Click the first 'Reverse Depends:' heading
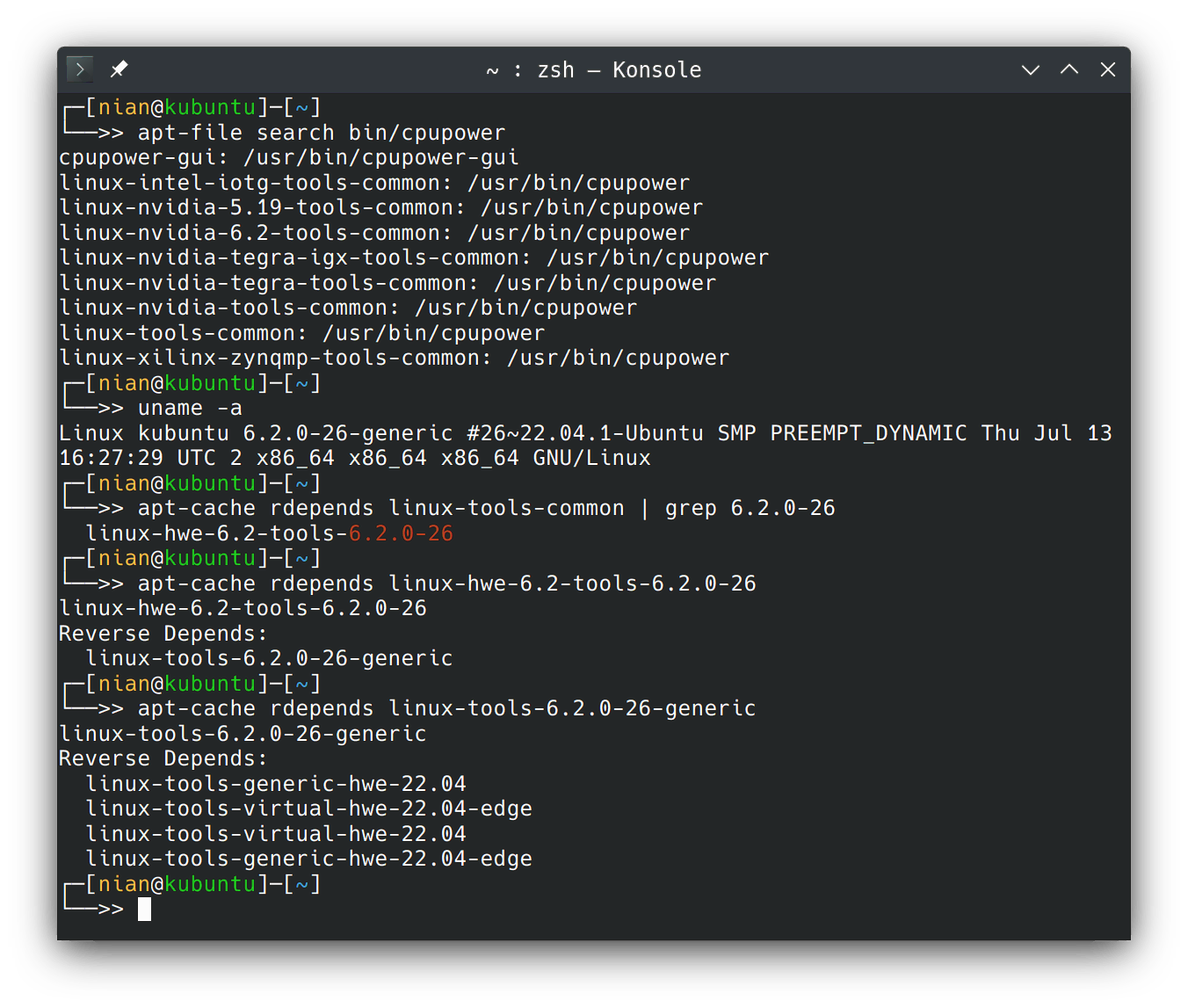 163,634
